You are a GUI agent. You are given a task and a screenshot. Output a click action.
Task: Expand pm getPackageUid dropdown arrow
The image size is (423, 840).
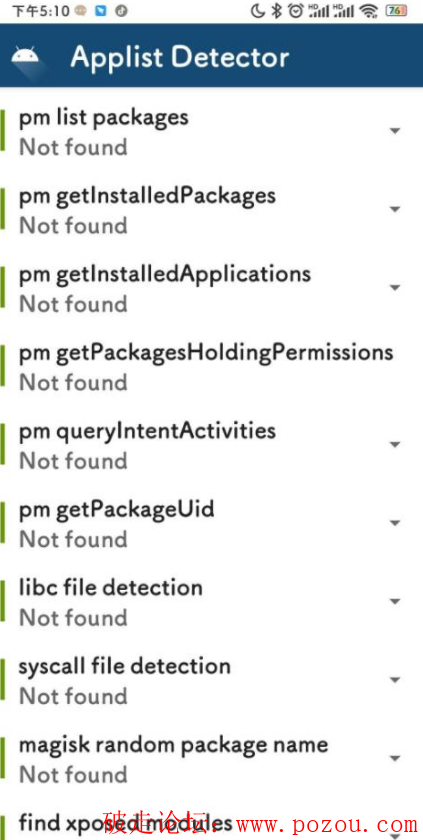click(x=395, y=523)
